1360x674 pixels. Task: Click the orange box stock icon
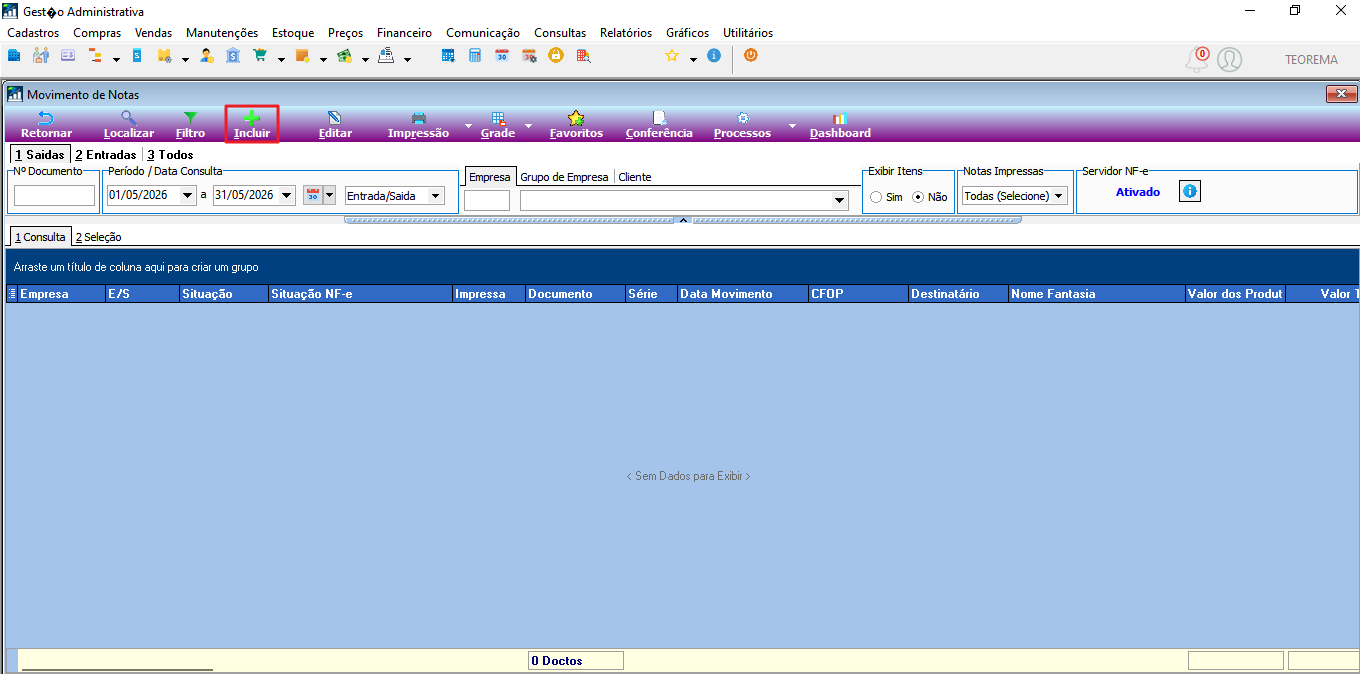click(302, 56)
